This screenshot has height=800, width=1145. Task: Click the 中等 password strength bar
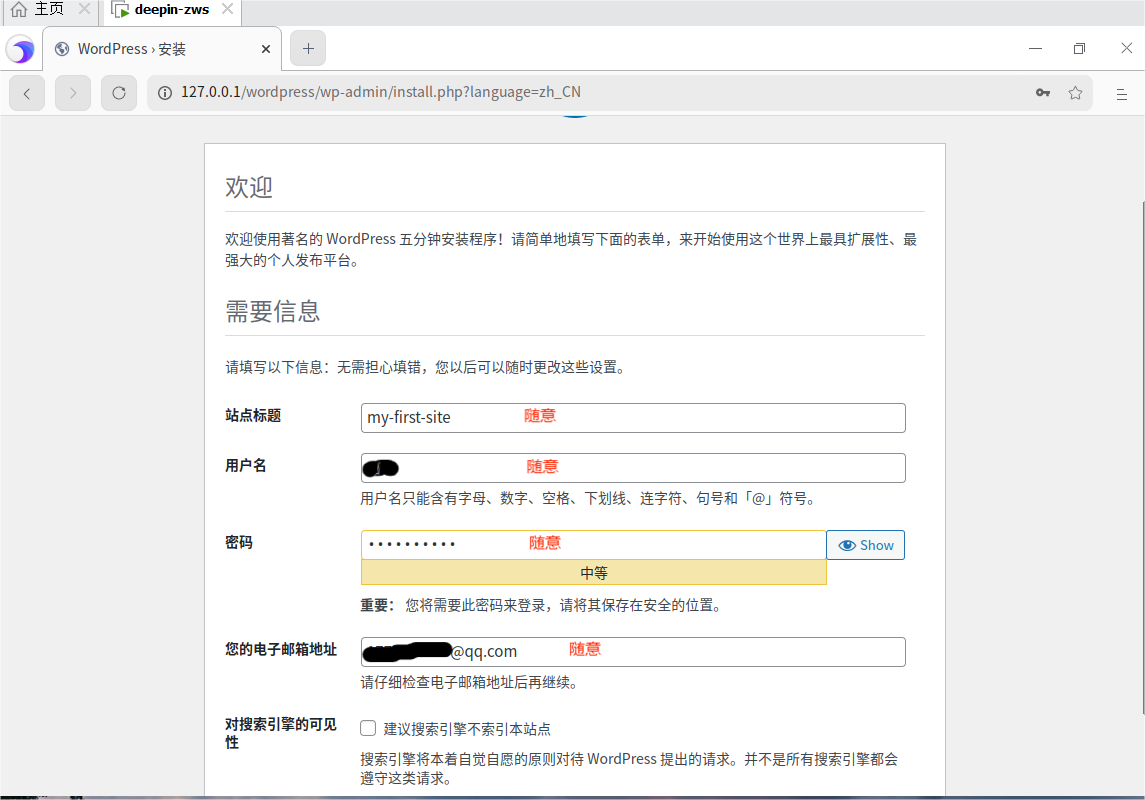pos(593,571)
